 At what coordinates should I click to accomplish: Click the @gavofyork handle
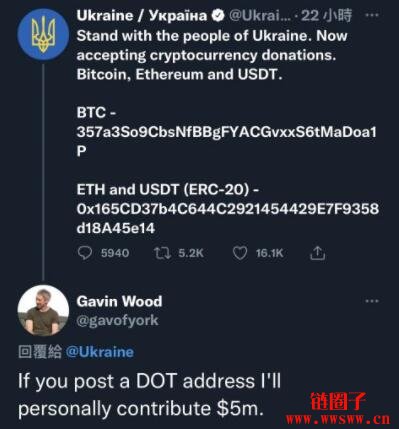(117, 320)
